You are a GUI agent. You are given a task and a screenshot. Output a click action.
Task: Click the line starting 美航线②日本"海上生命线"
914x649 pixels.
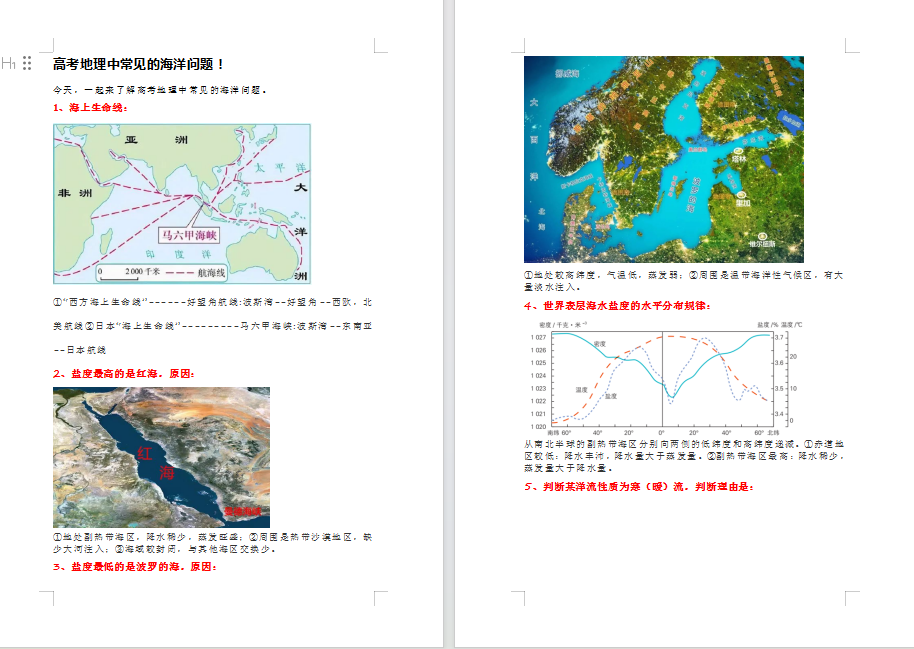[212, 326]
